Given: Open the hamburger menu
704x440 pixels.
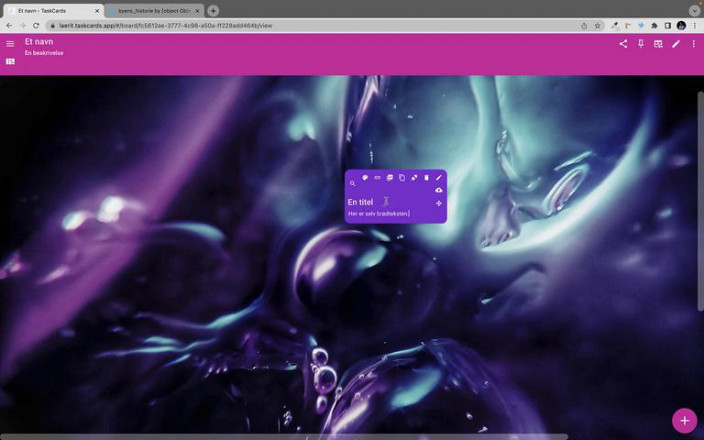Looking at the screenshot, I should 10,44.
